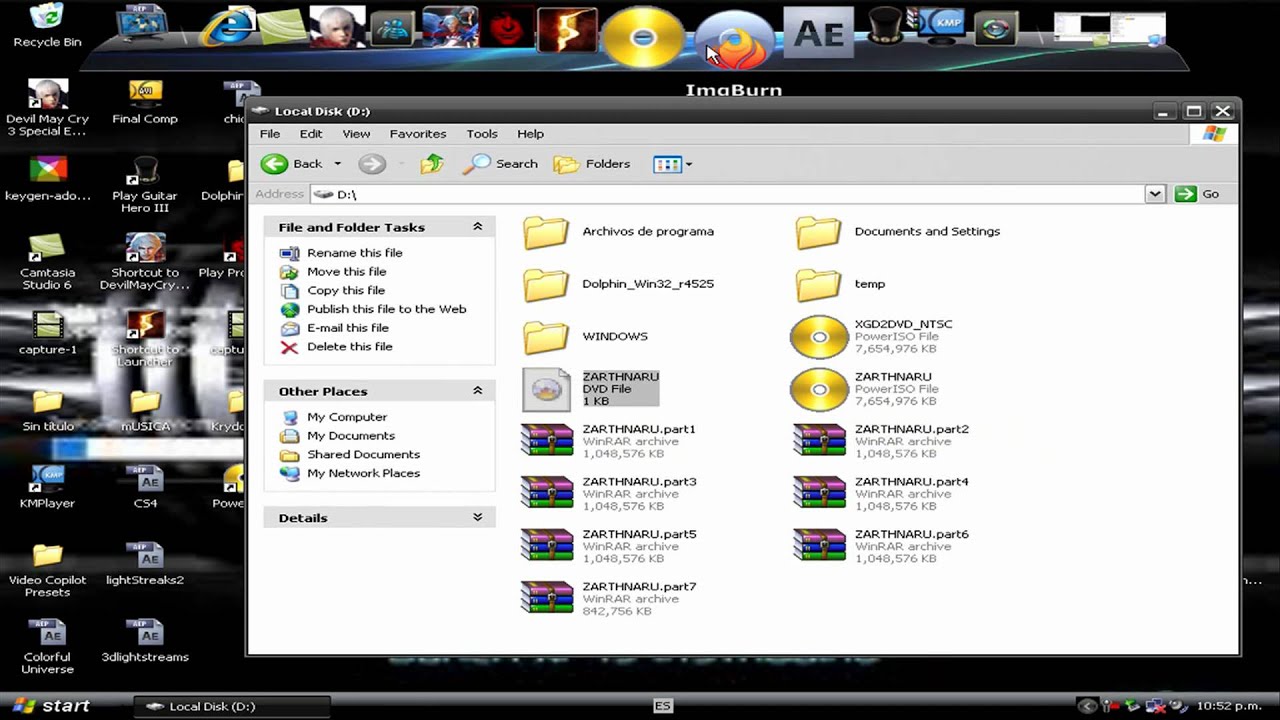Select the ZARTHNARU DVD File
This screenshot has width=1280, height=720.
[591, 389]
